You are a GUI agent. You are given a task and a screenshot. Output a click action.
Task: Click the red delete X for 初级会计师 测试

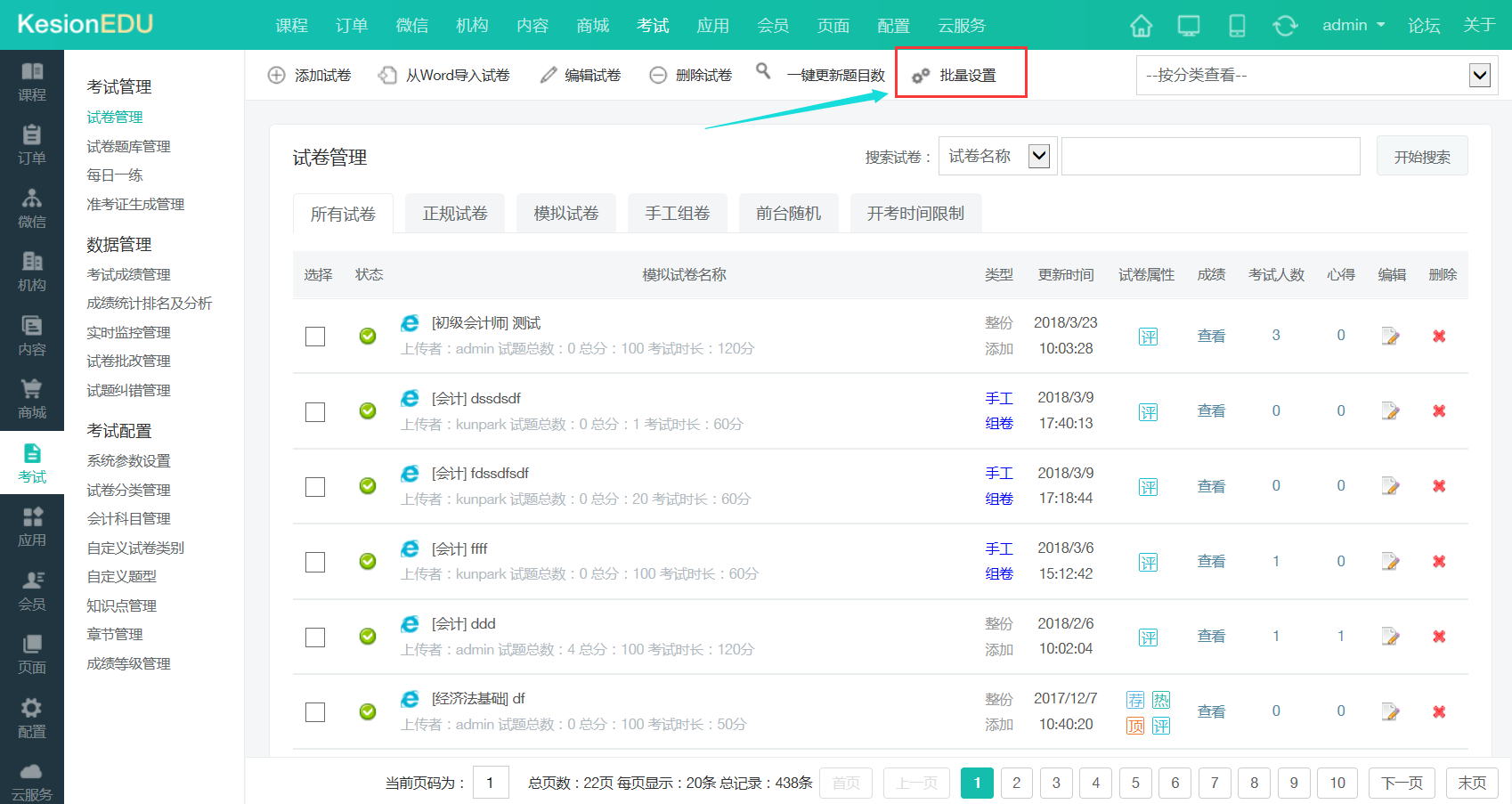click(1438, 336)
